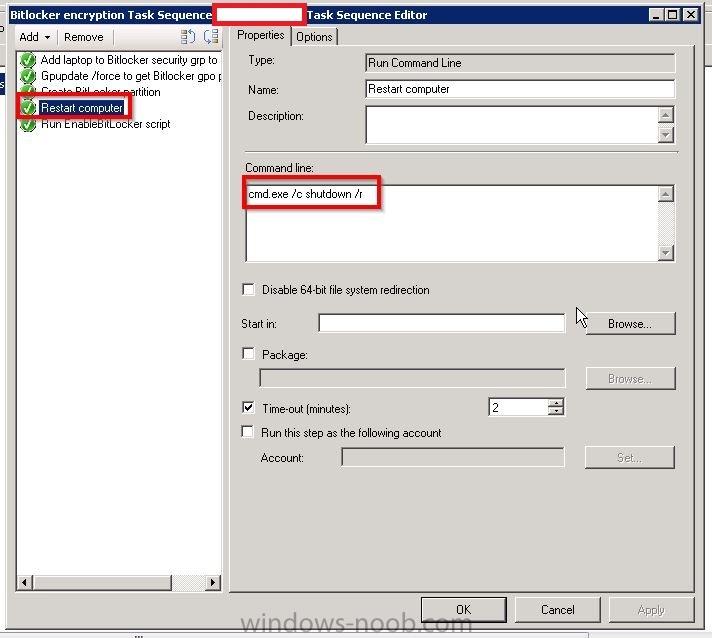The image size is (712, 638).
Task: Click green check icon of Run EnableBitLocker step
Action: pos(28,124)
